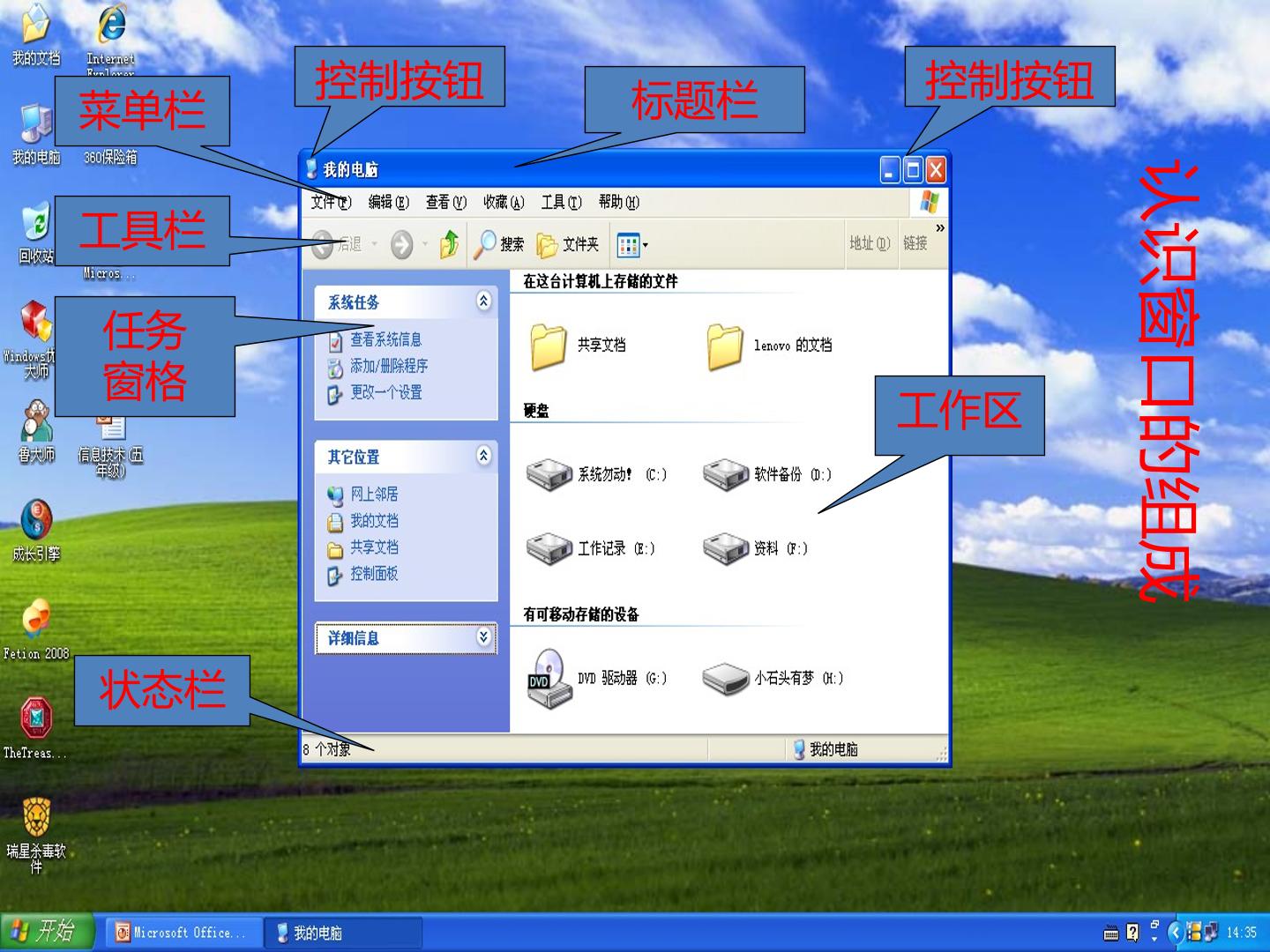
Task: Switch to Microsoft Office taskbar button
Action: point(184,933)
